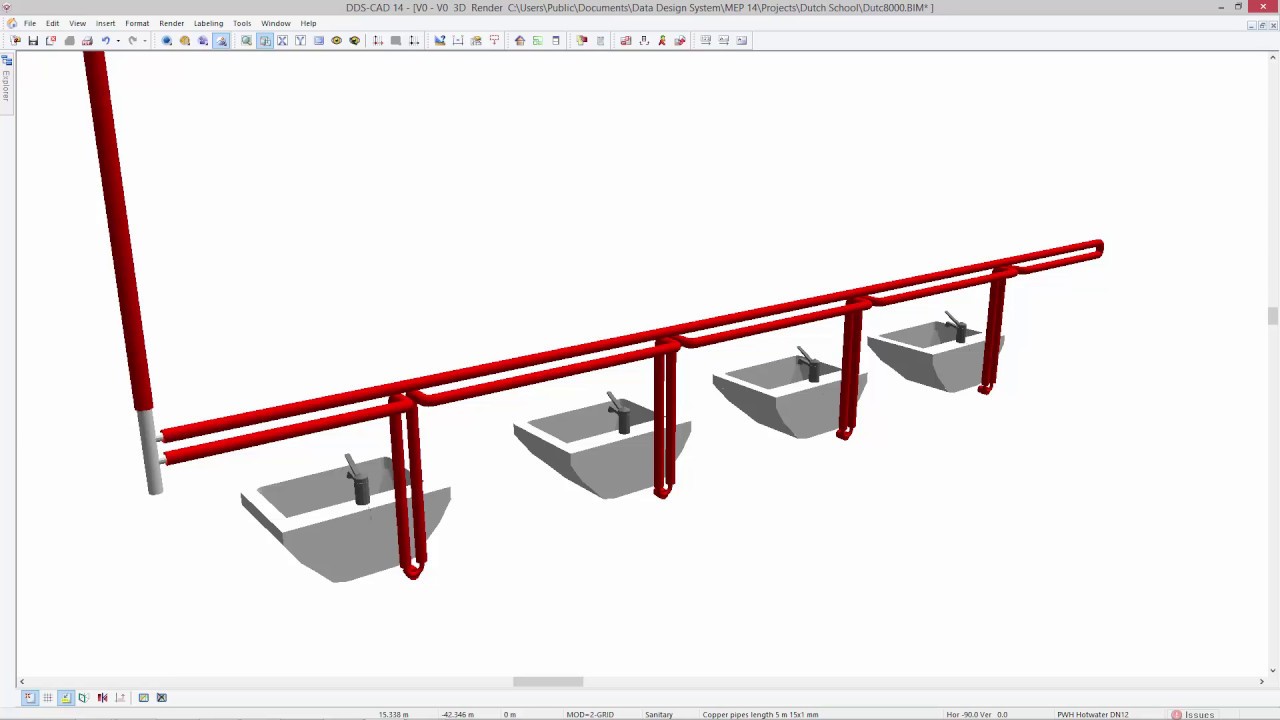Click the X axis view icon
The image size is (1280, 720).
point(282,40)
